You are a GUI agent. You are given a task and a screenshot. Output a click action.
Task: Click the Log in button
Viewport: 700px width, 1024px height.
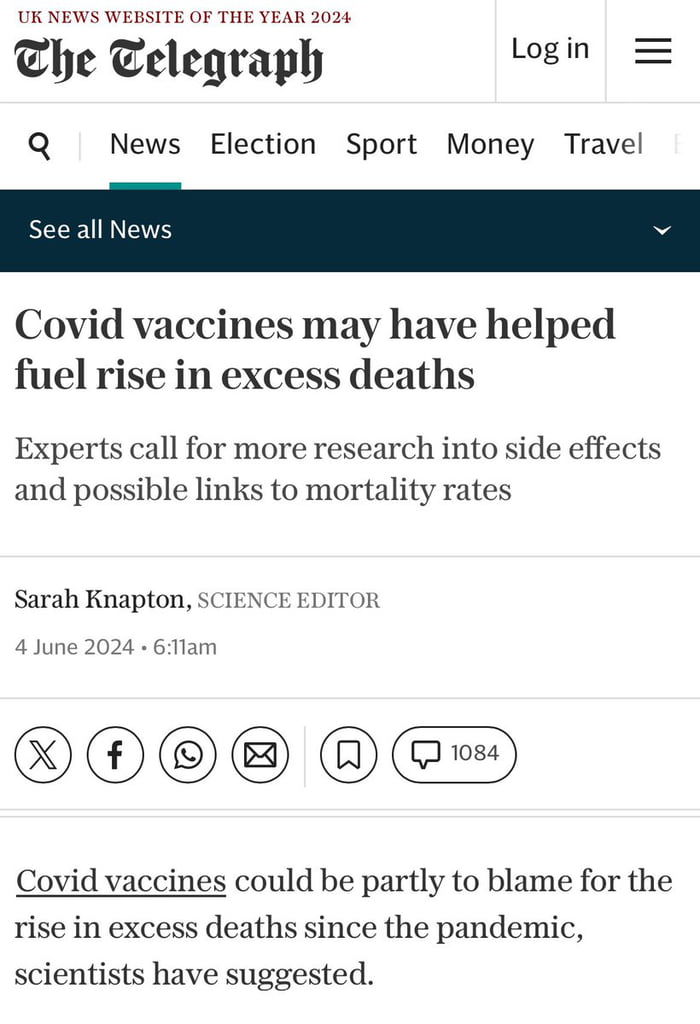pos(550,49)
